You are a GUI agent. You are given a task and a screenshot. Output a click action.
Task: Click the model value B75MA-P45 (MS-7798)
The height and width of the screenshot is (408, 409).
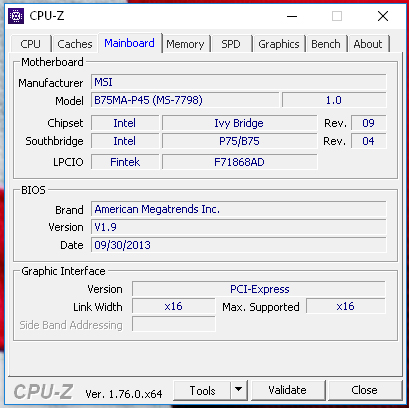click(x=185, y=100)
